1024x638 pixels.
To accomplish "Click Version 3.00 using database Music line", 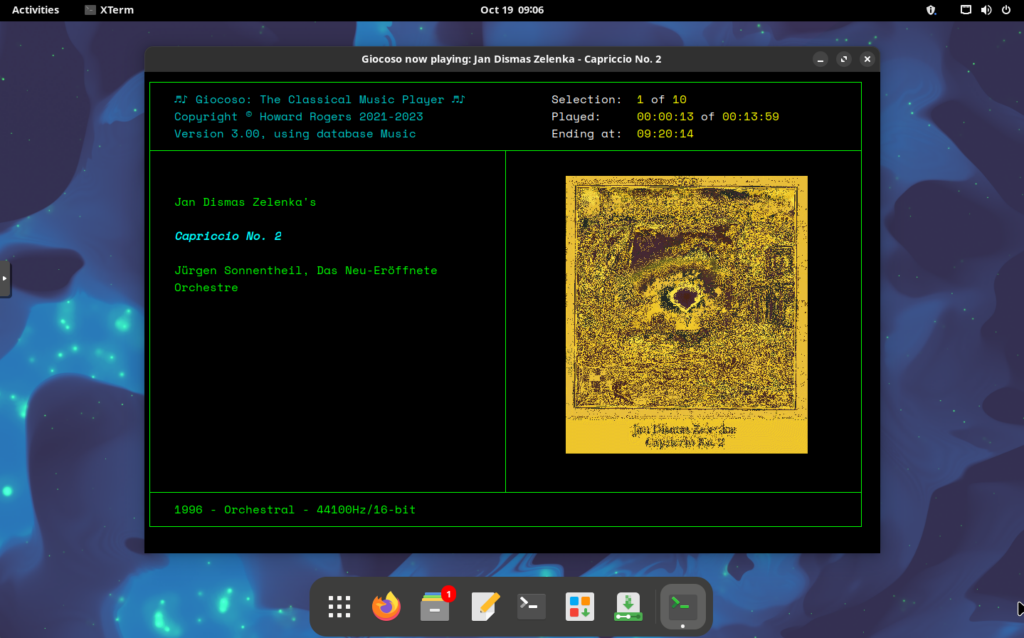I will pos(295,134).
